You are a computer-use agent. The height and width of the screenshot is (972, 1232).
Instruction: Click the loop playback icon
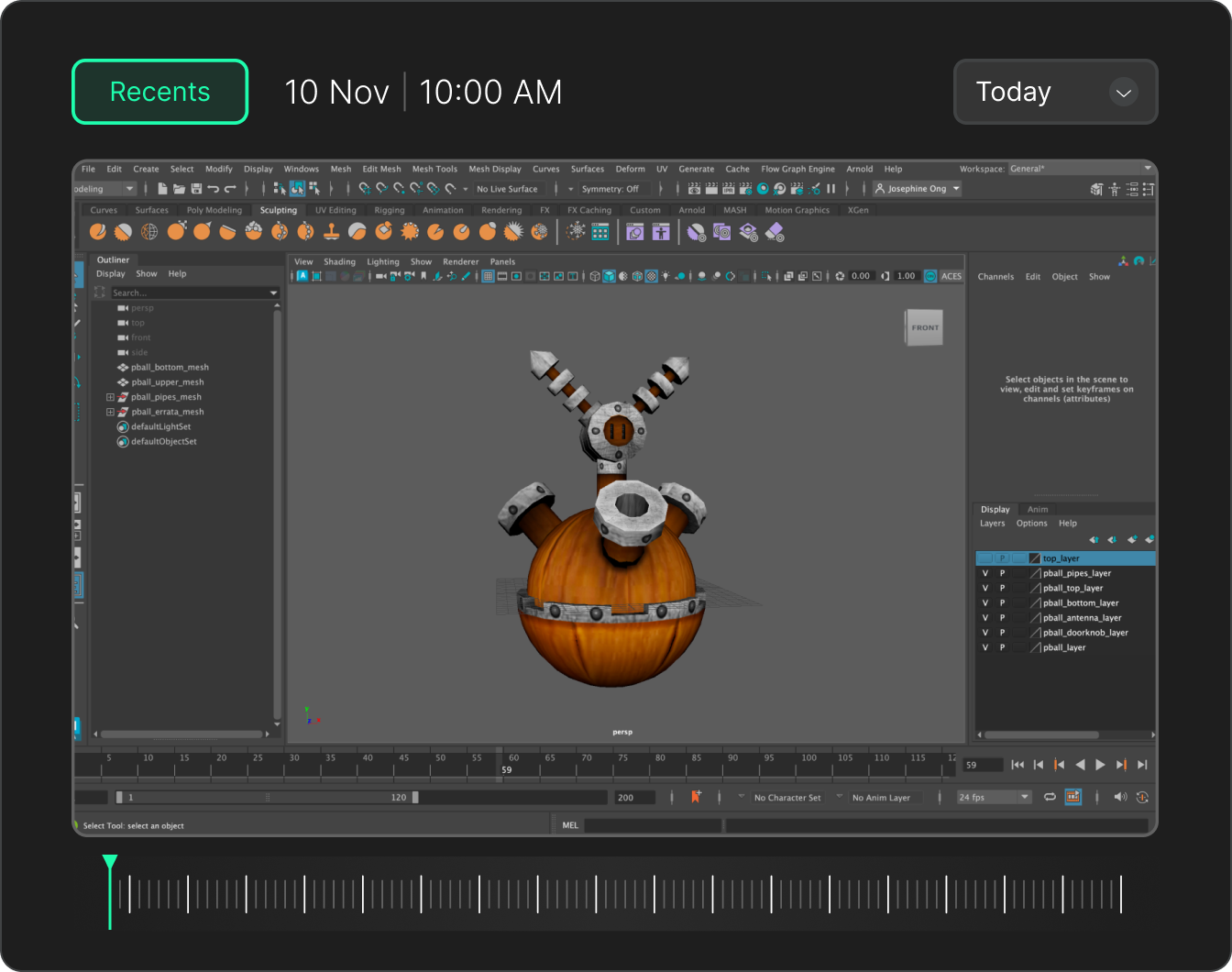[x=1050, y=797]
